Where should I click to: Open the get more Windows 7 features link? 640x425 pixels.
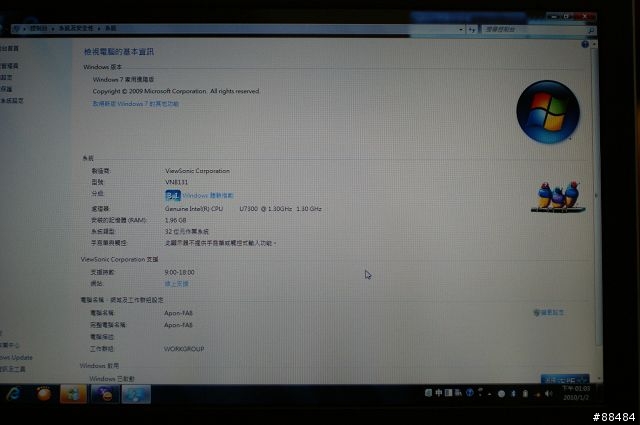coord(136,104)
